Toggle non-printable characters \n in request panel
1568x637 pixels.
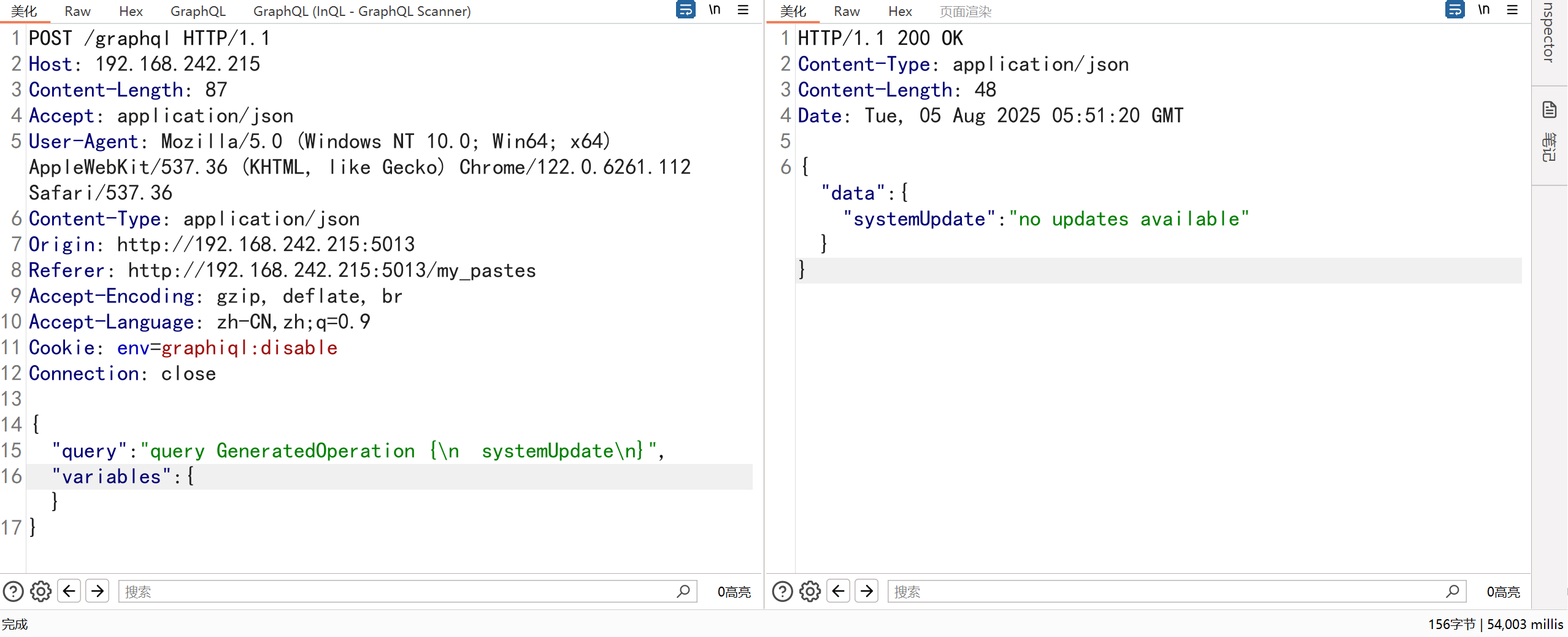pos(715,10)
